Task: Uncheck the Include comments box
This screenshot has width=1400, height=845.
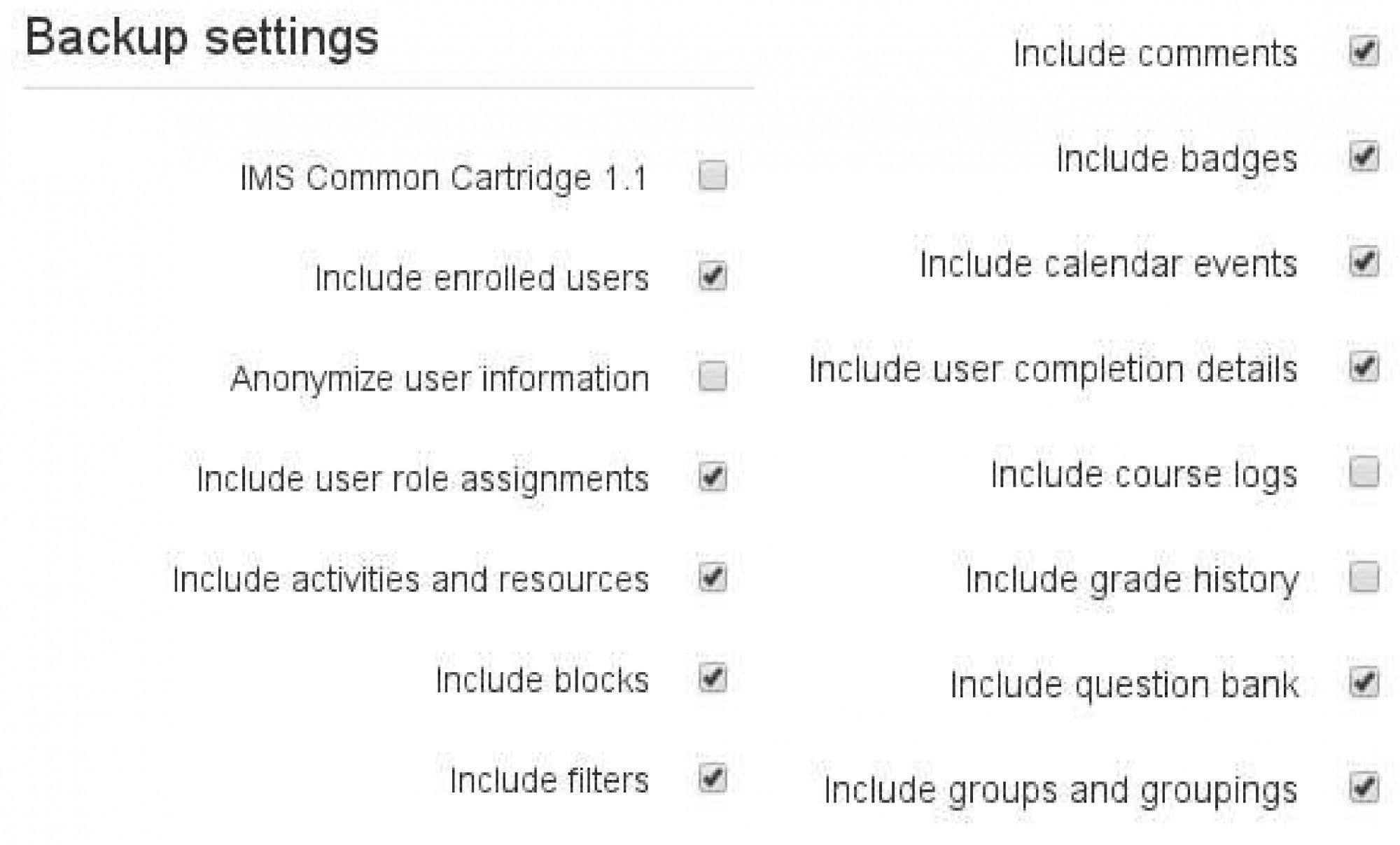Action: (x=1364, y=52)
